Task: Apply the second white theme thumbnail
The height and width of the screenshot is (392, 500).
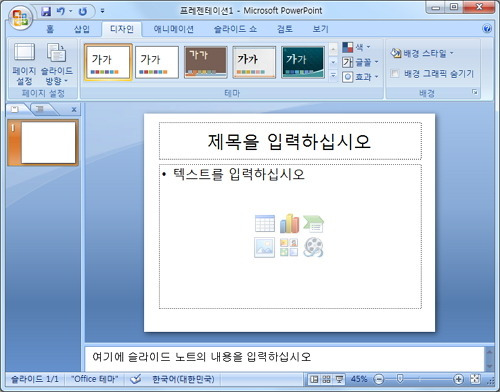Action: (157, 62)
